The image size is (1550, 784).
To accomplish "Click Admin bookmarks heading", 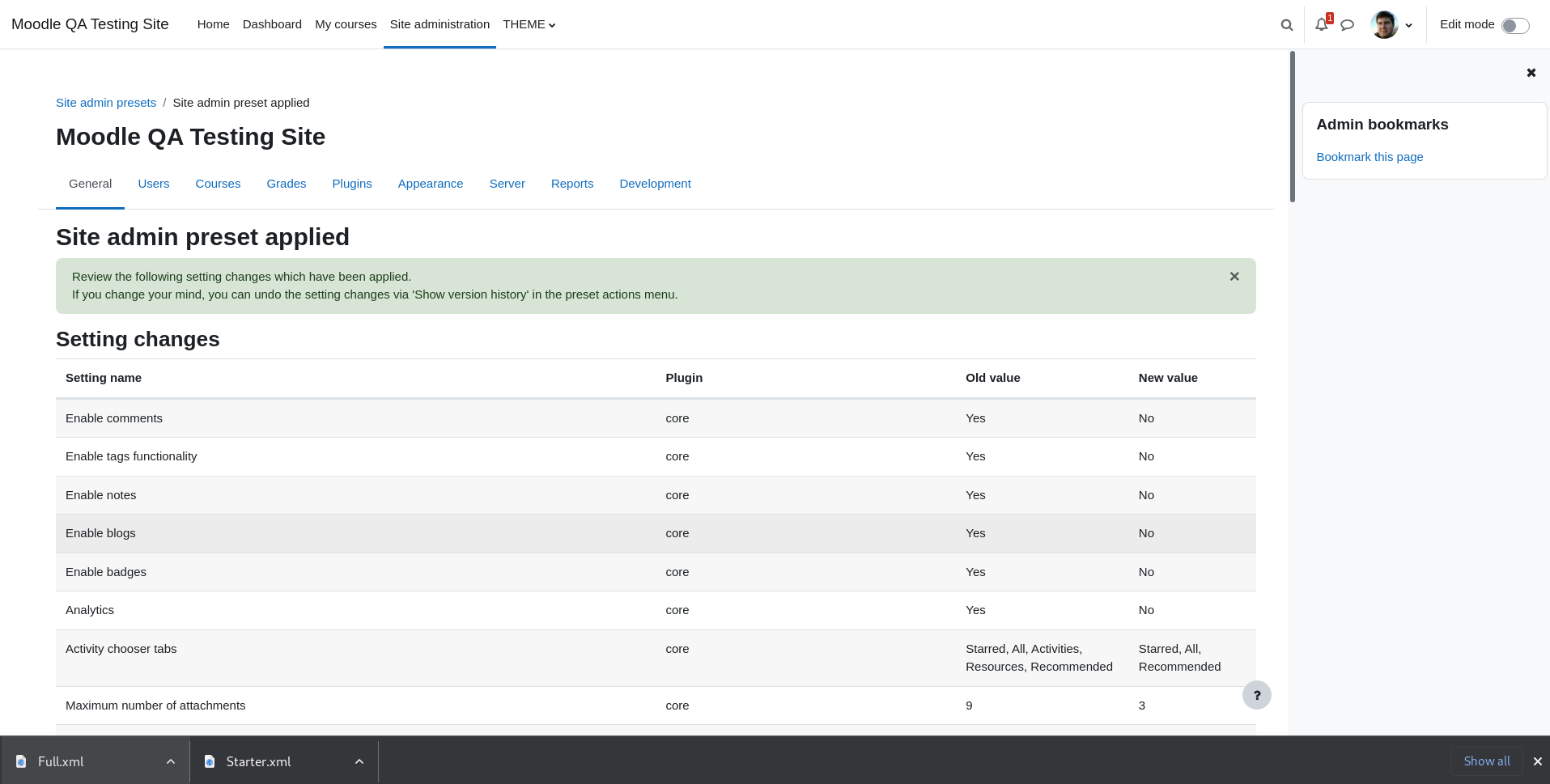I will [x=1382, y=125].
